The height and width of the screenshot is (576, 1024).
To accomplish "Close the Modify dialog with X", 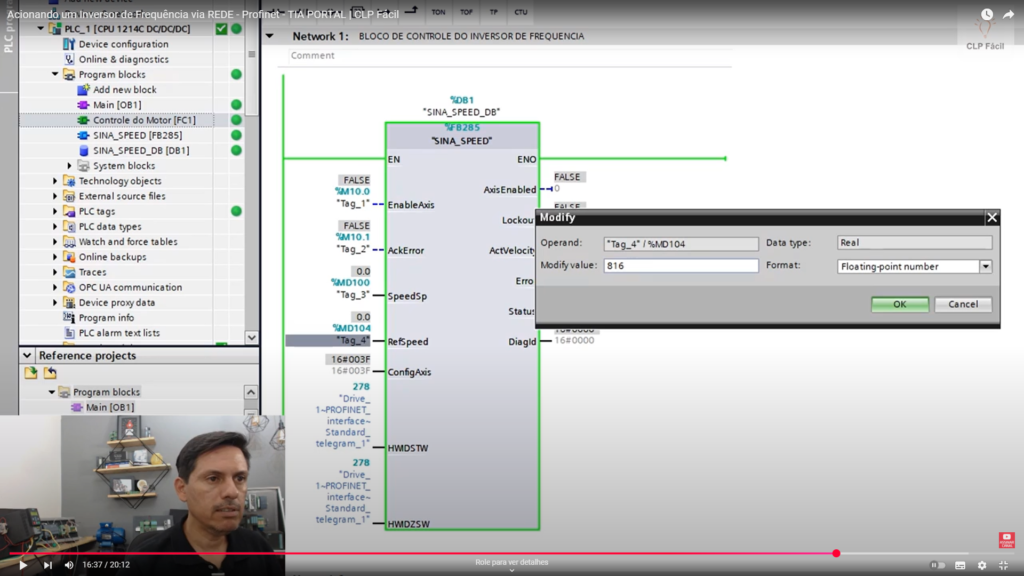I will click(x=992, y=217).
